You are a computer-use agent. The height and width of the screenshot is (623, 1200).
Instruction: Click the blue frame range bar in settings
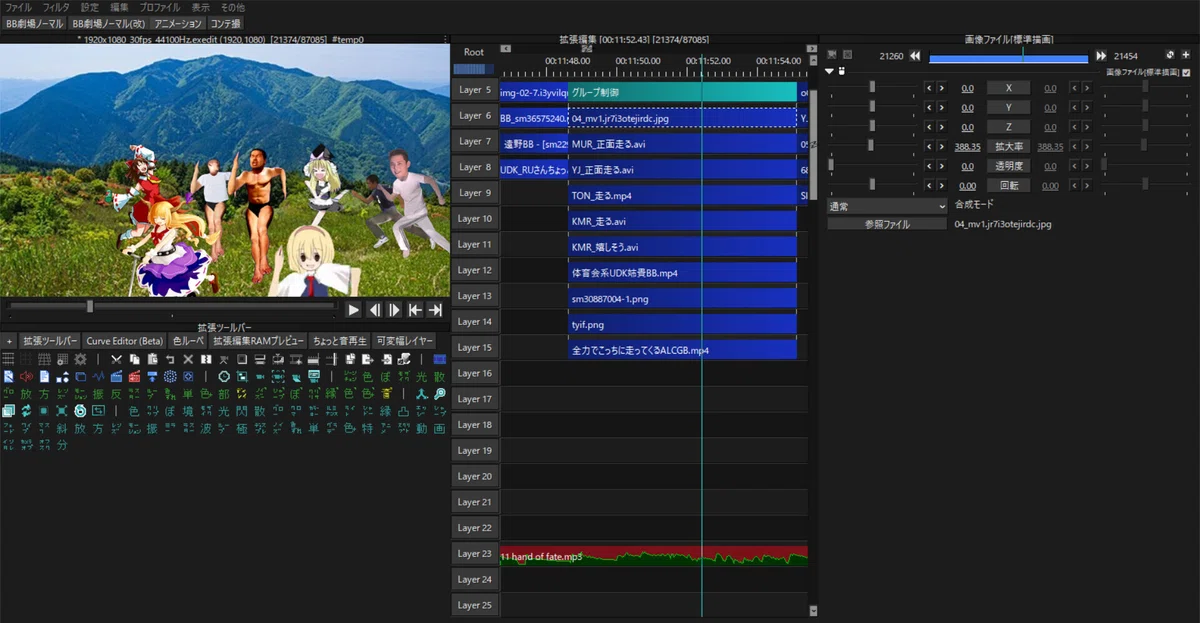click(1008, 59)
